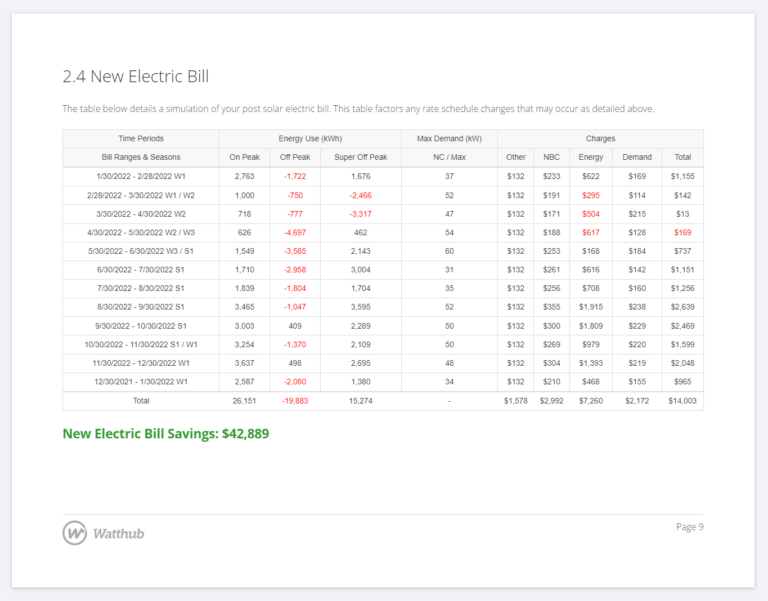The image size is (768, 601).
Task: Click the 'Time Periods' column header
Action: pyautogui.click(x=141, y=138)
